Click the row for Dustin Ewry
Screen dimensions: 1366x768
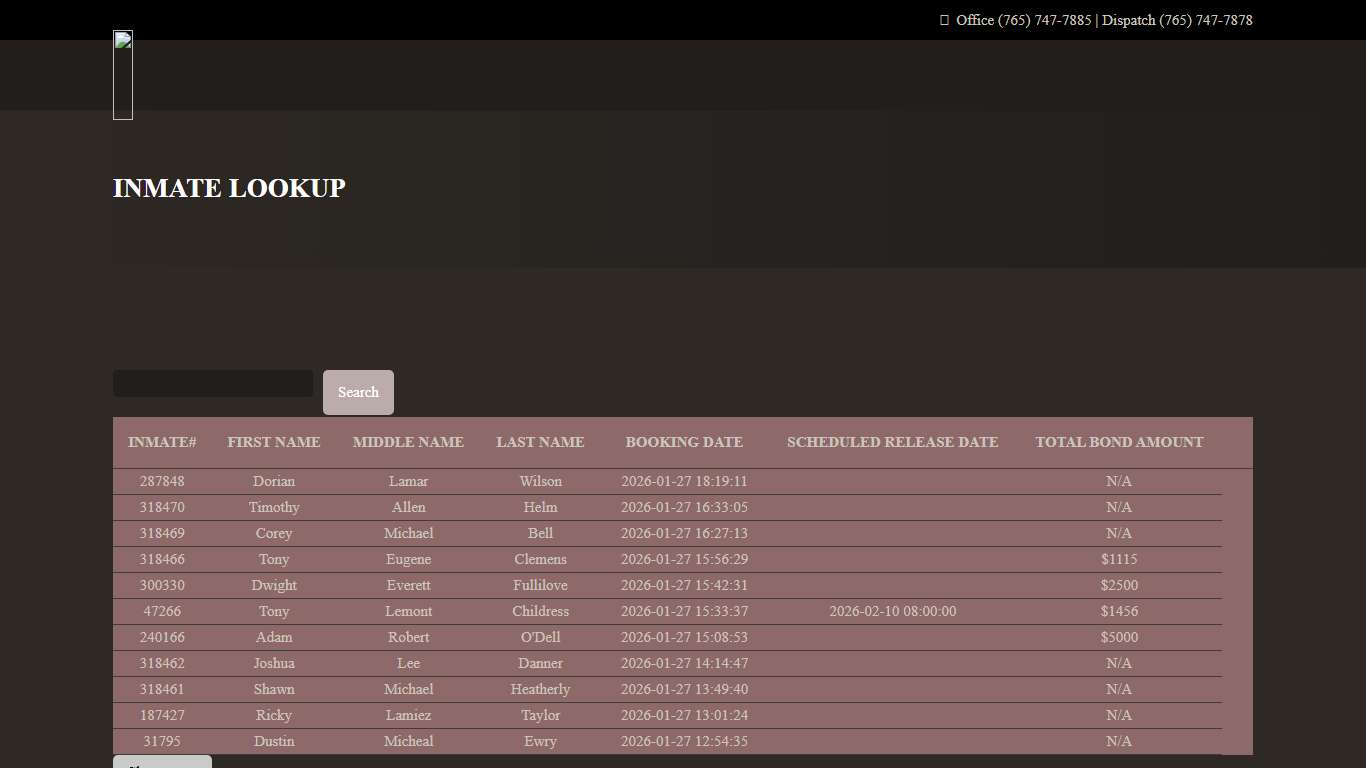click(540, 741)
